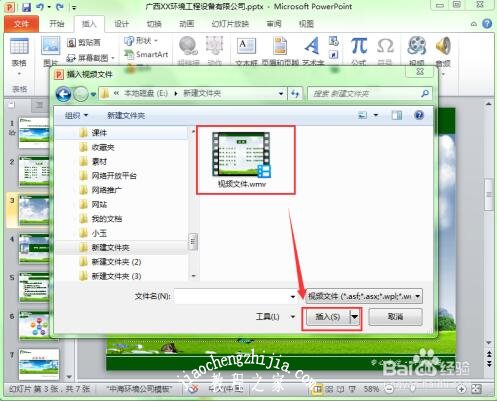The width and height of the screenshot is (497, 401).
Task: Click the WordArt letter A icon
Action: [x=312, y=45]
